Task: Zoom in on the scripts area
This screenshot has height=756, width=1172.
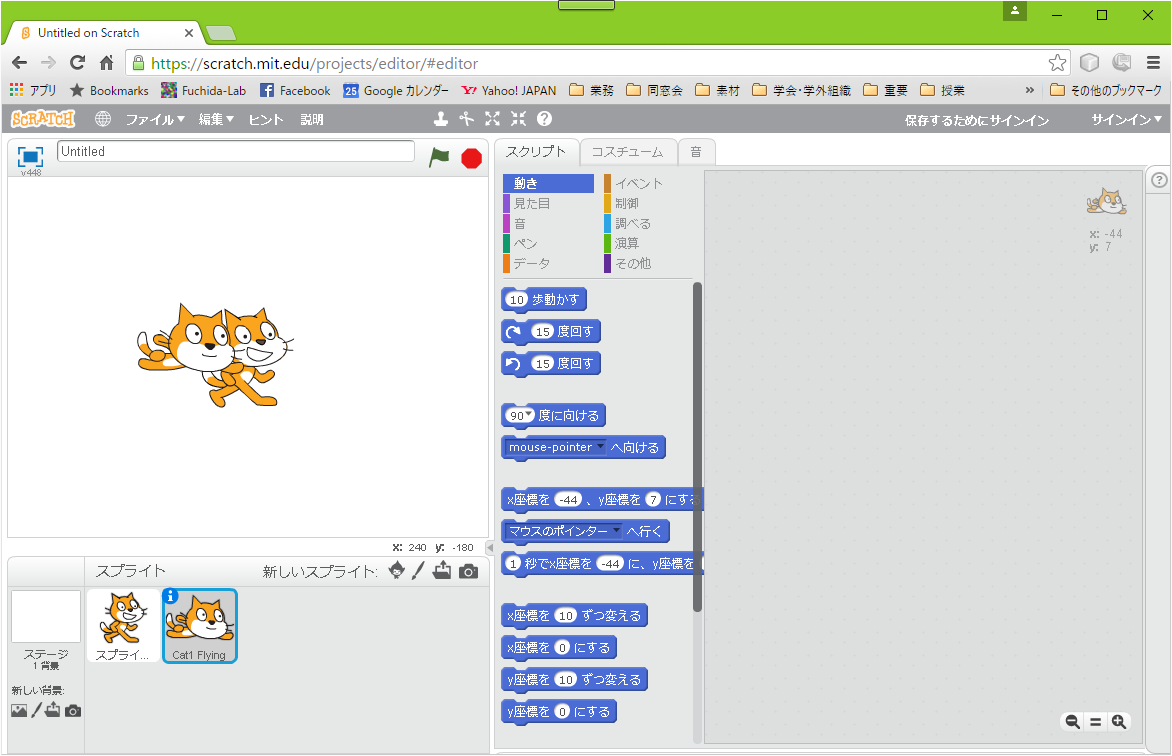Action: coord(1119,721)
